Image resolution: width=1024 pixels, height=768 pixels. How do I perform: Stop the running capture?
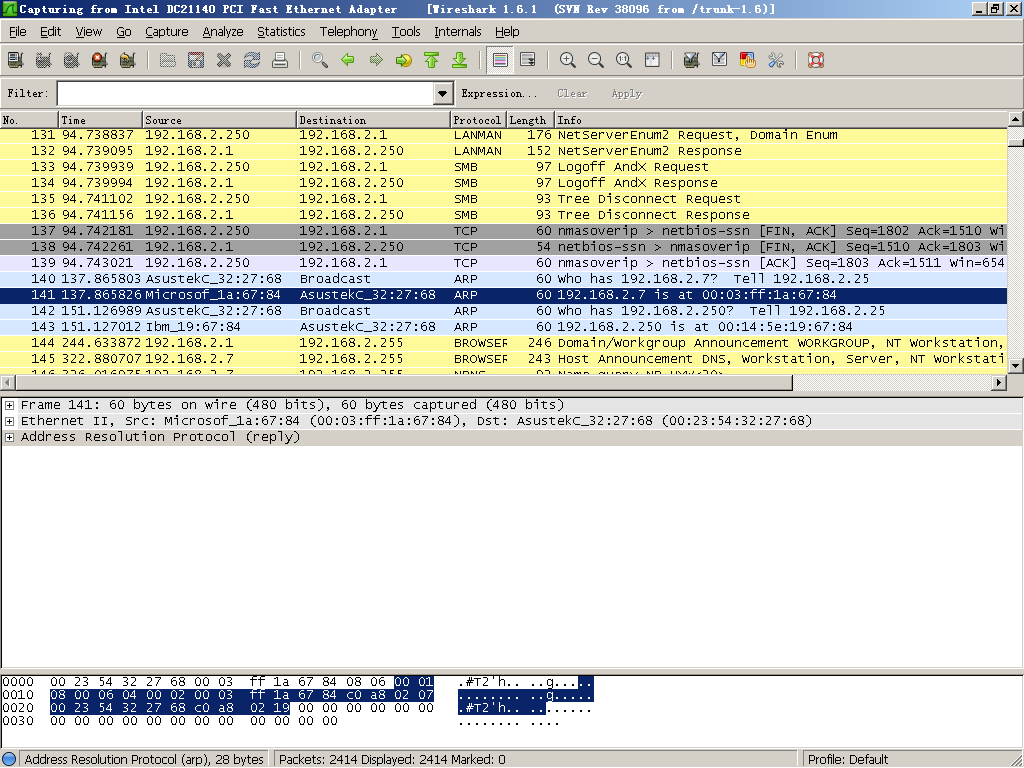tap(100, 61)
